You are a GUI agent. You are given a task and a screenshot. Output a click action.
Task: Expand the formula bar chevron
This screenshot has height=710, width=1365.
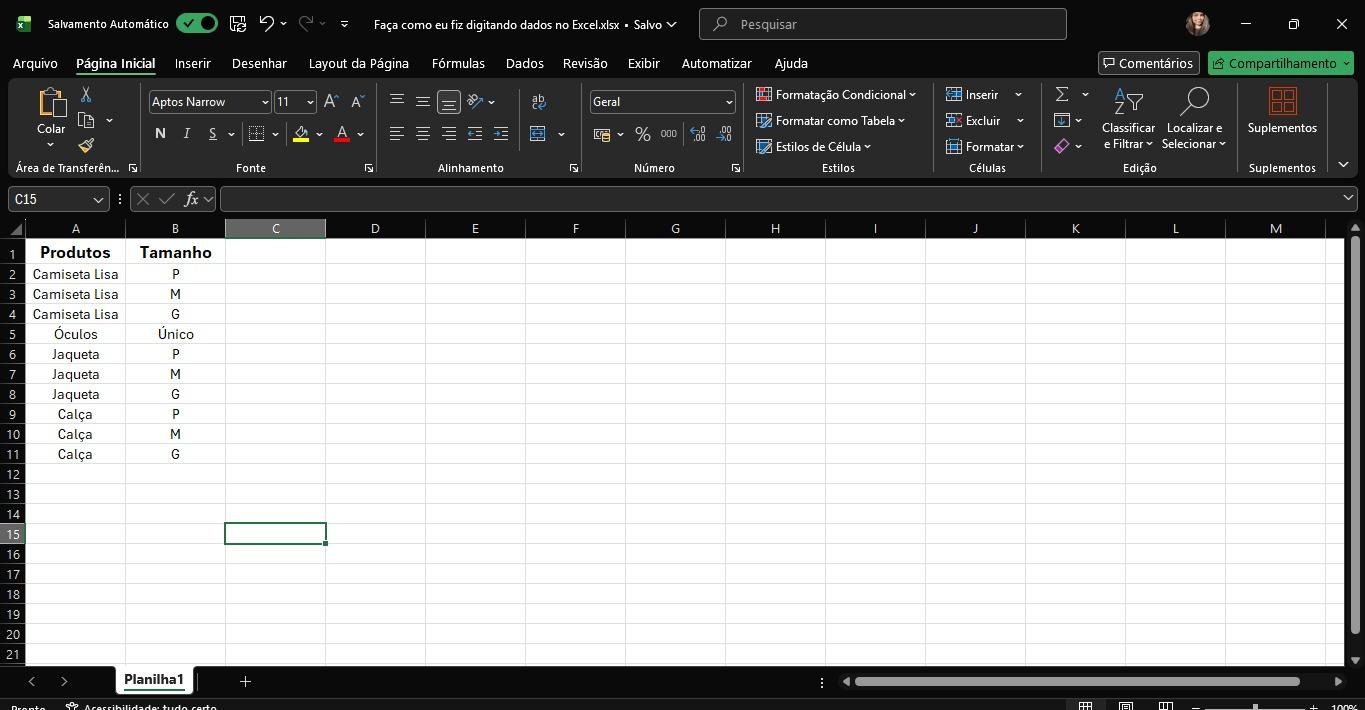(x=1348, y=198)
